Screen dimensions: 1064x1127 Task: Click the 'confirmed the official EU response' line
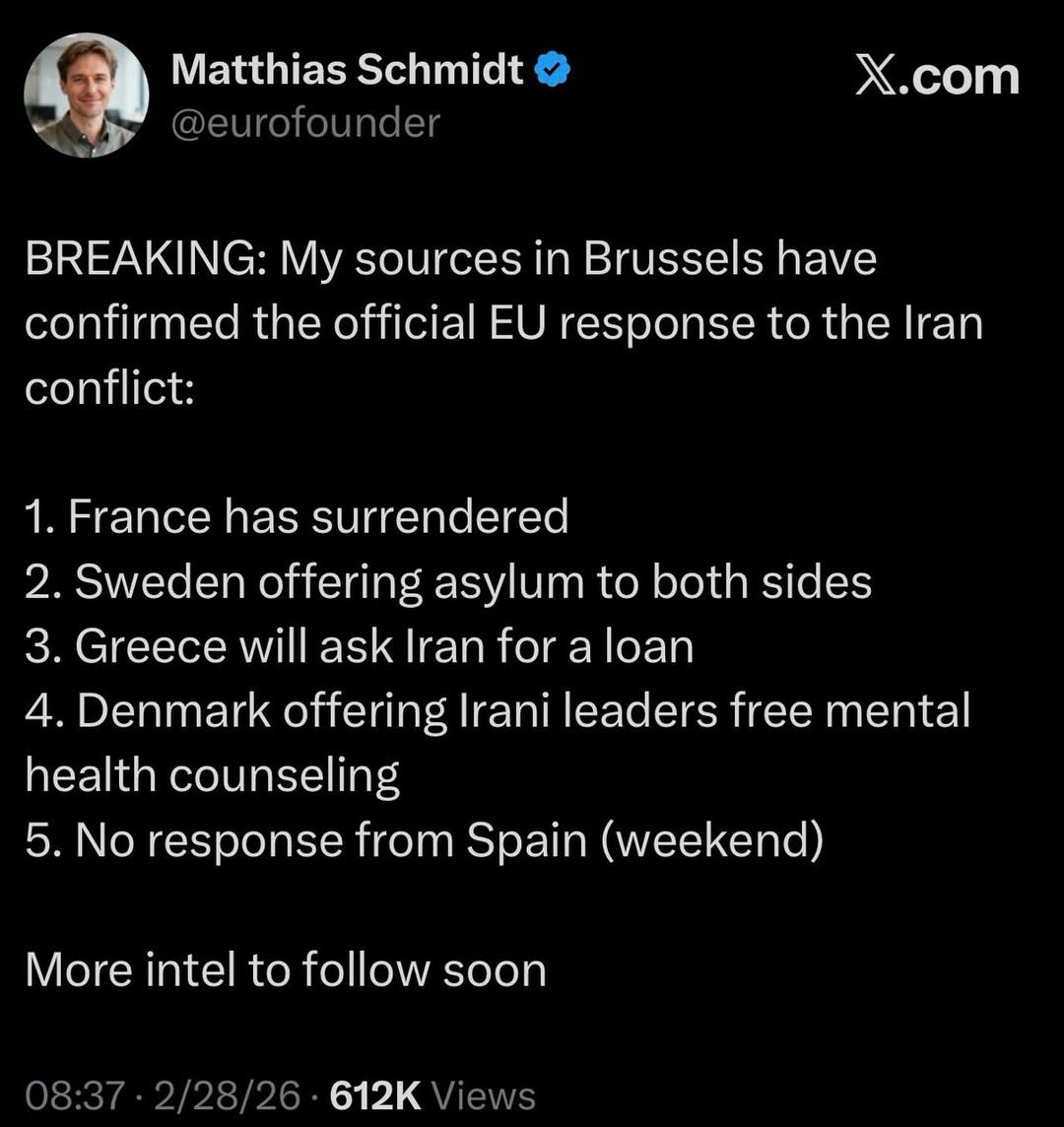502,324
